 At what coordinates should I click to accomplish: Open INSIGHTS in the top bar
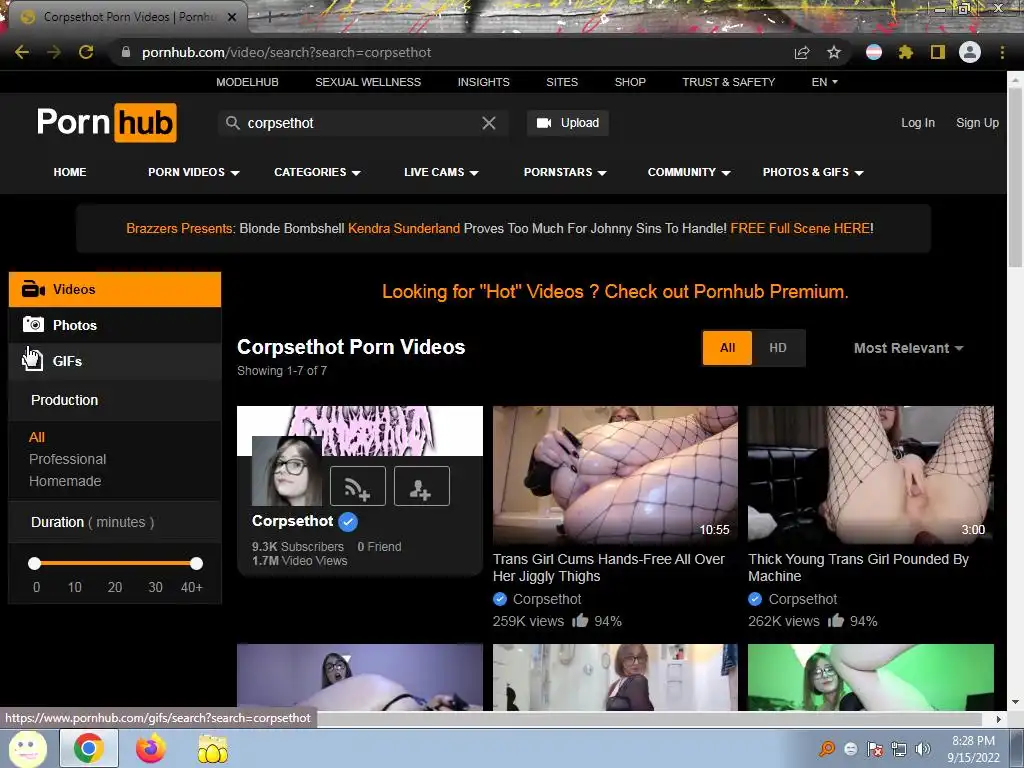click(x=483, y=82)
